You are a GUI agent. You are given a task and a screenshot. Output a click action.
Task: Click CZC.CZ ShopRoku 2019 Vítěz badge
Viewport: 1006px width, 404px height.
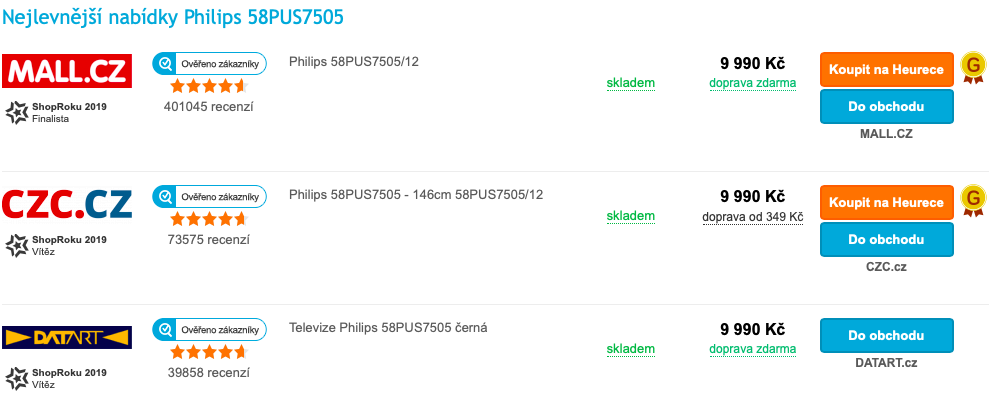pyautogui.click(x=57, y=245)
